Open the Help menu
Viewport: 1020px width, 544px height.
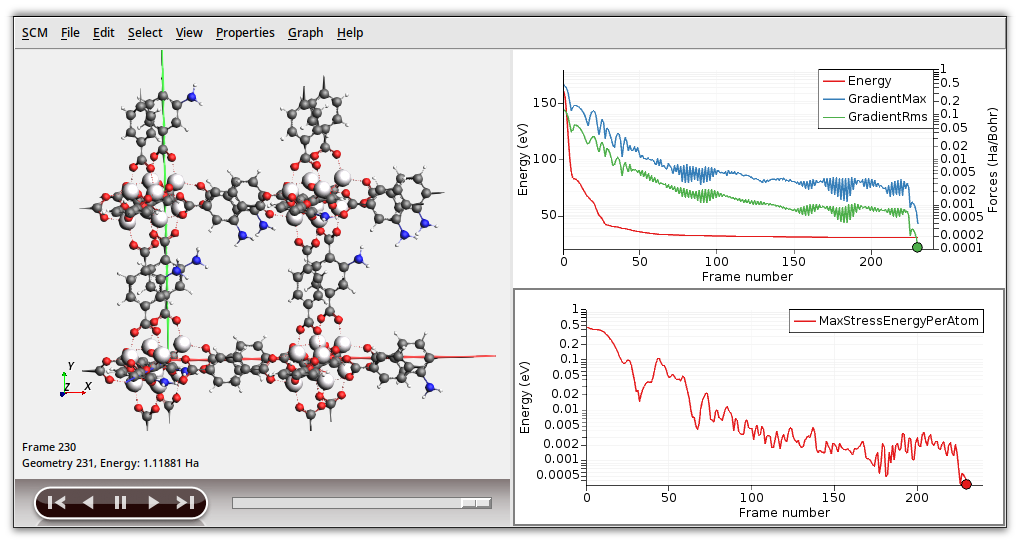point(350,33)
